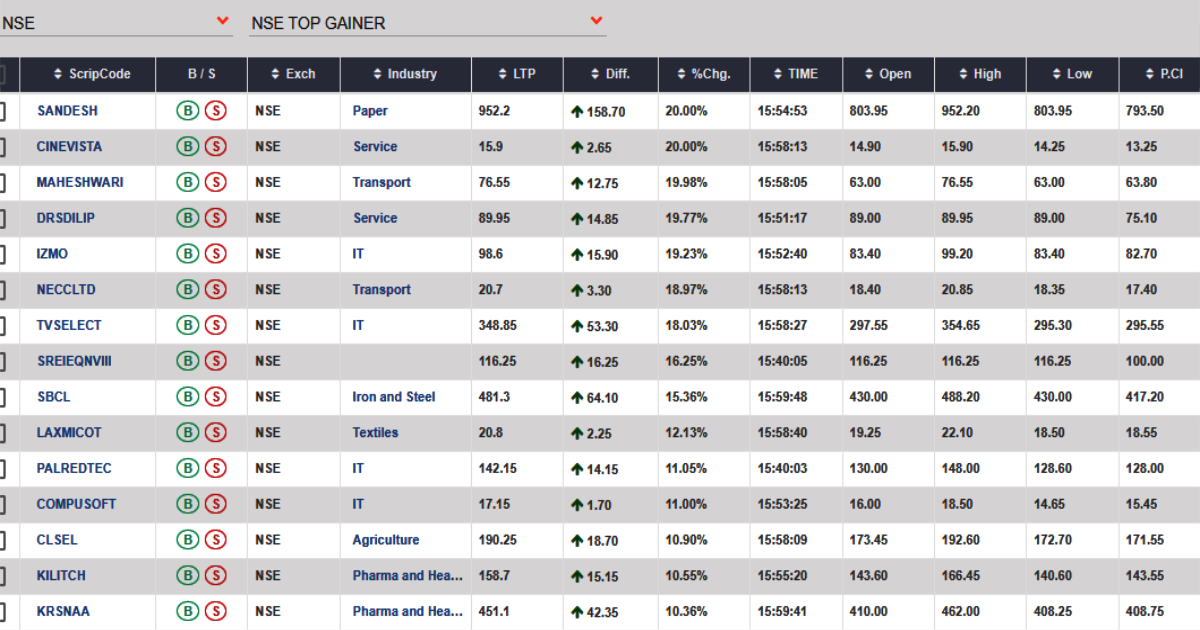This screenshot has height=630, width=1200.
Task: Sort the table by %Chg. column
Action: point(704,74)
